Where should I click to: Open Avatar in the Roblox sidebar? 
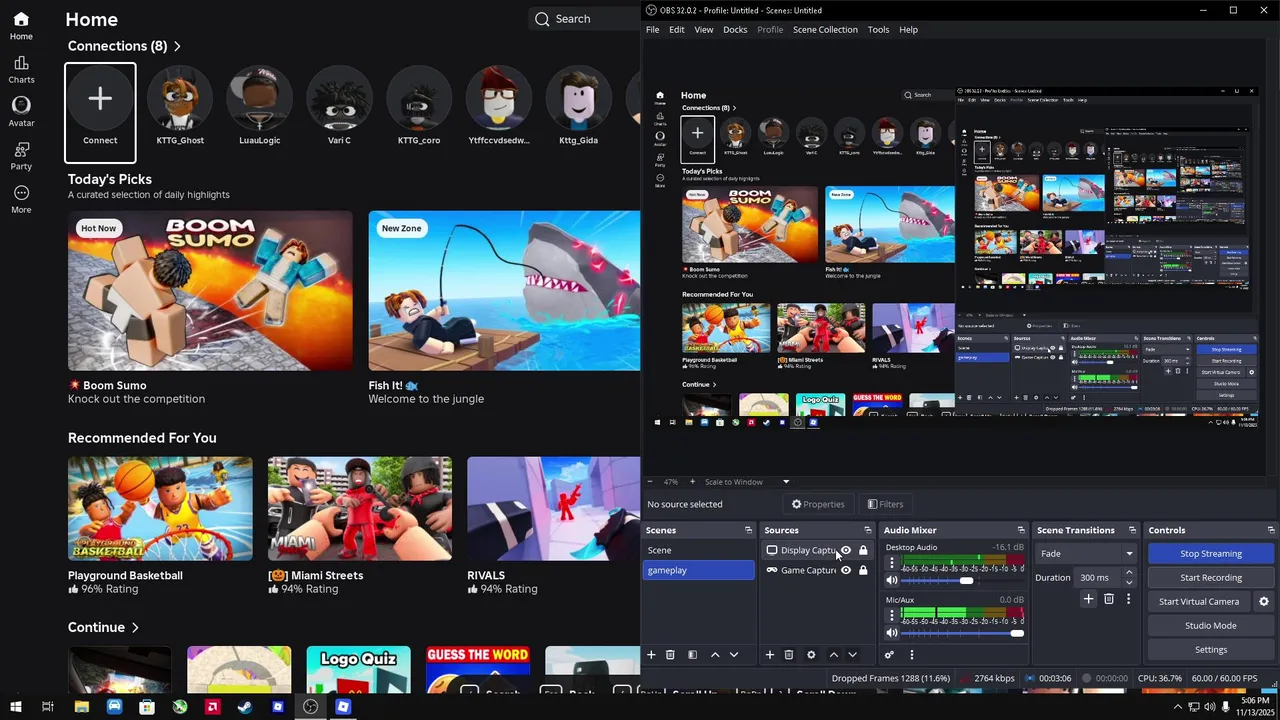click(x=21, y=111)
